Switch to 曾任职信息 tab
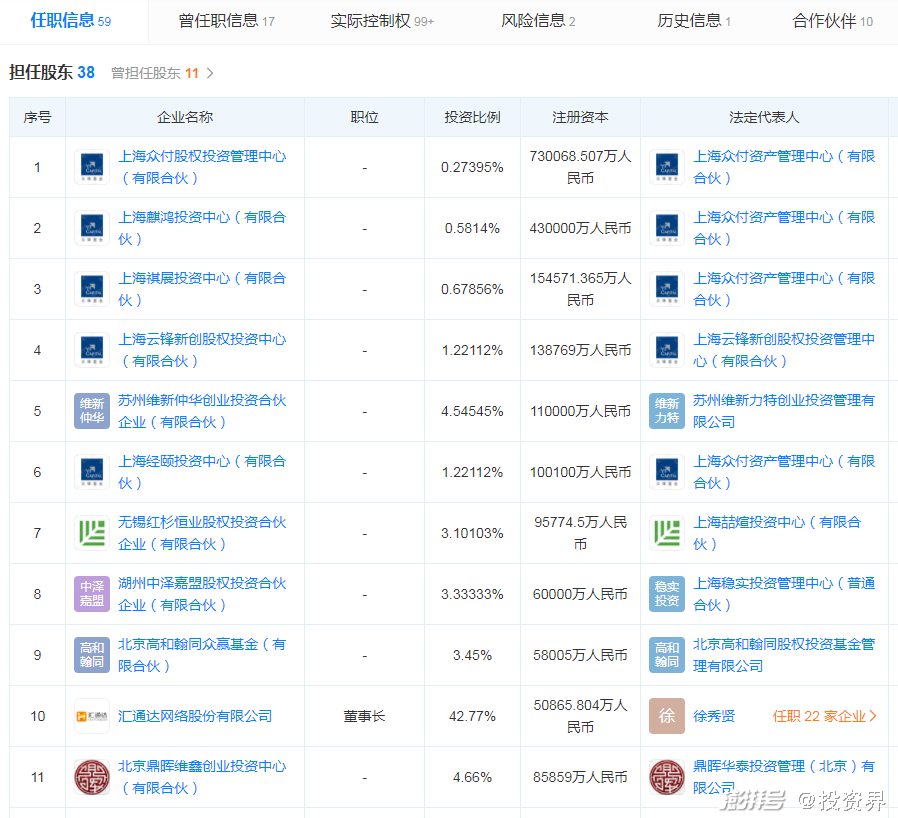Viewport: 898px width, 818px height. click(x=226, y=21)
